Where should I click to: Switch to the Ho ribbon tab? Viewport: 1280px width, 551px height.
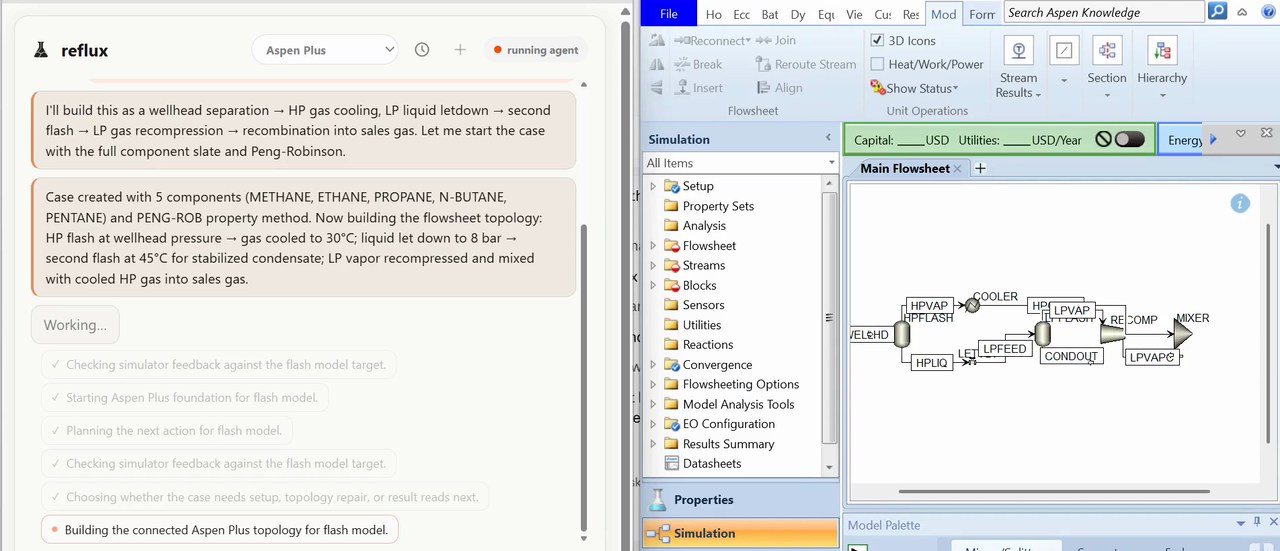713,14
